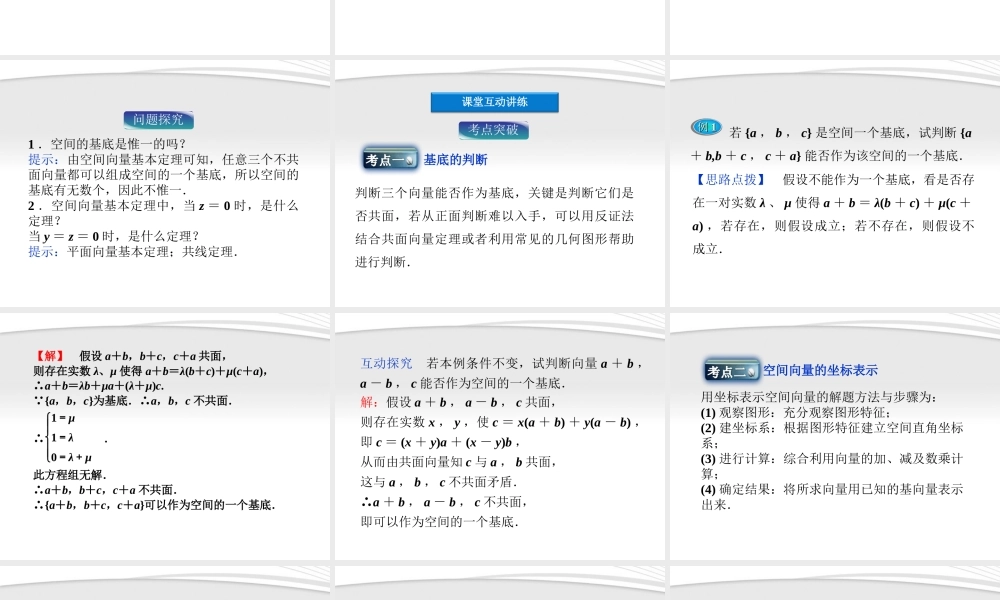The width and height of the screenshot is (1000, 600).
Task: Open the 考点二 空间向量的坐标表示 slide
Action: tap(835, 436)
